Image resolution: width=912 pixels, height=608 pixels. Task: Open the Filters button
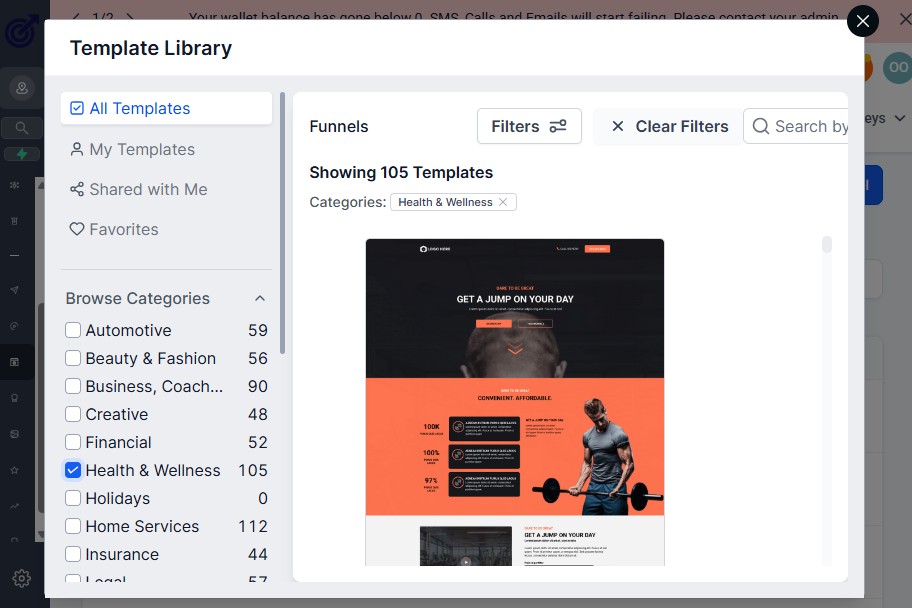(529, 126)
